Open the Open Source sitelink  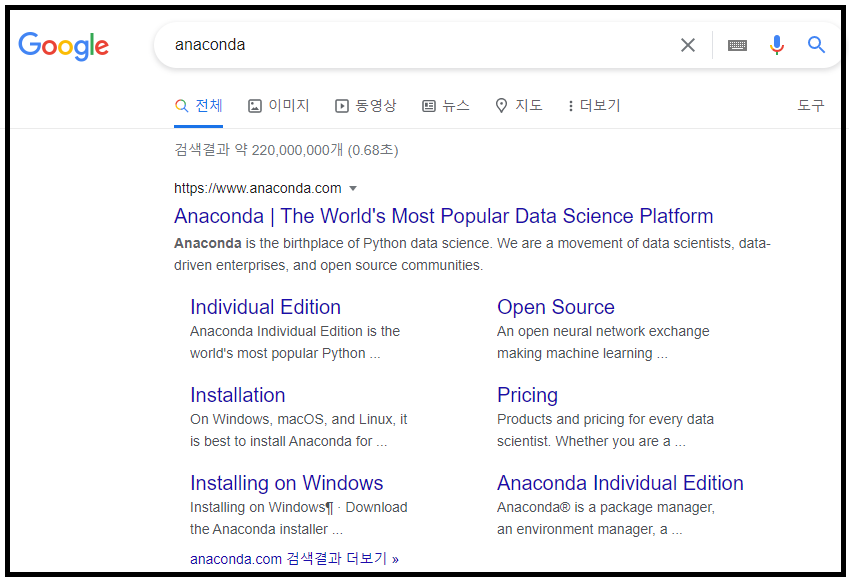point(556,307)
